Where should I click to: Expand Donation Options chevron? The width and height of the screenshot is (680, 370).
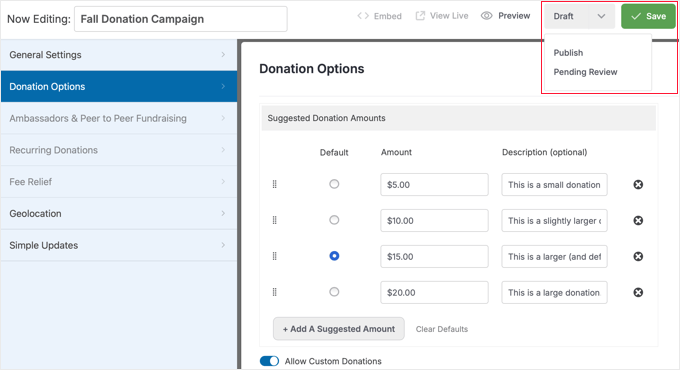[x=223, y=86]
